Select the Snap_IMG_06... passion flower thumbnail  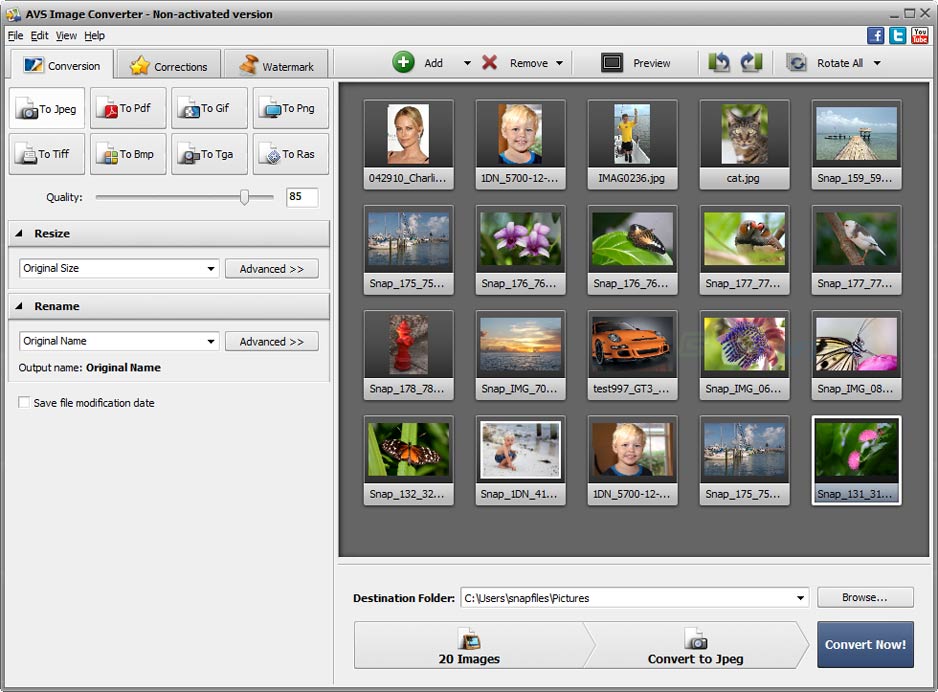pos(744,355)
